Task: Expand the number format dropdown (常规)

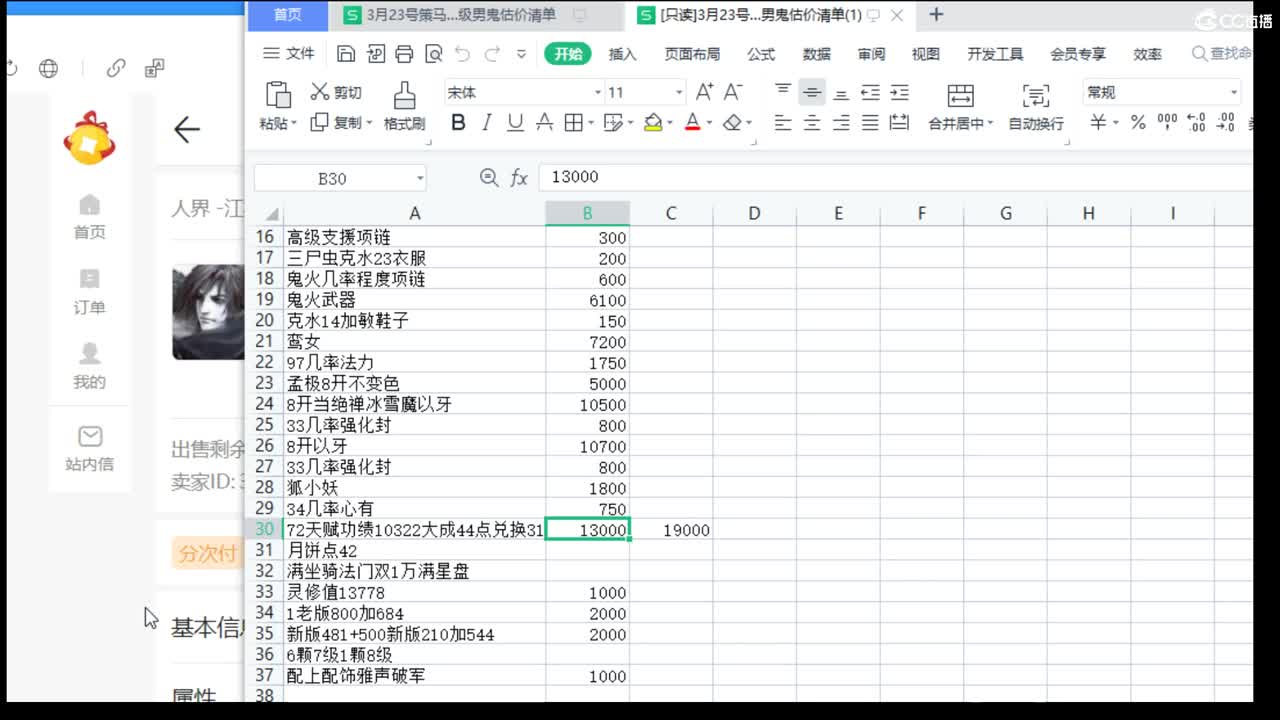Action: pos(1233,93)
